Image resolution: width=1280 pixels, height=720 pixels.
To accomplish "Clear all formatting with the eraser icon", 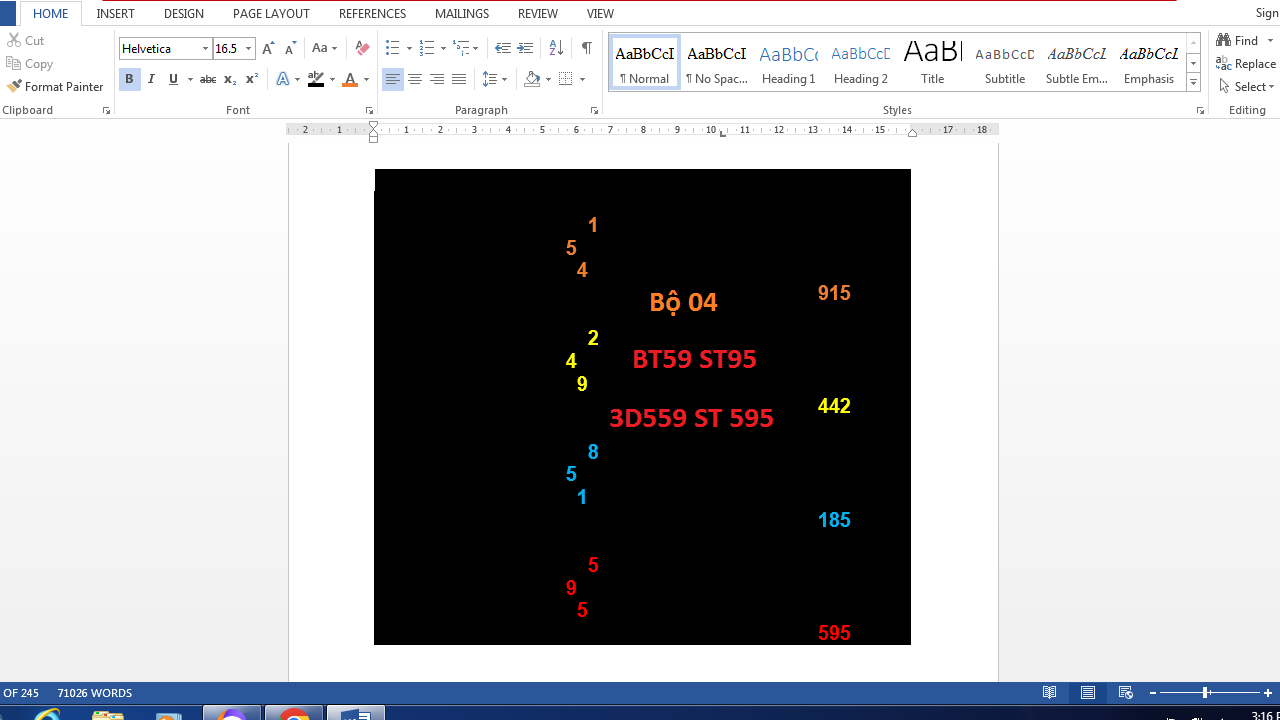I will (362, 48).
